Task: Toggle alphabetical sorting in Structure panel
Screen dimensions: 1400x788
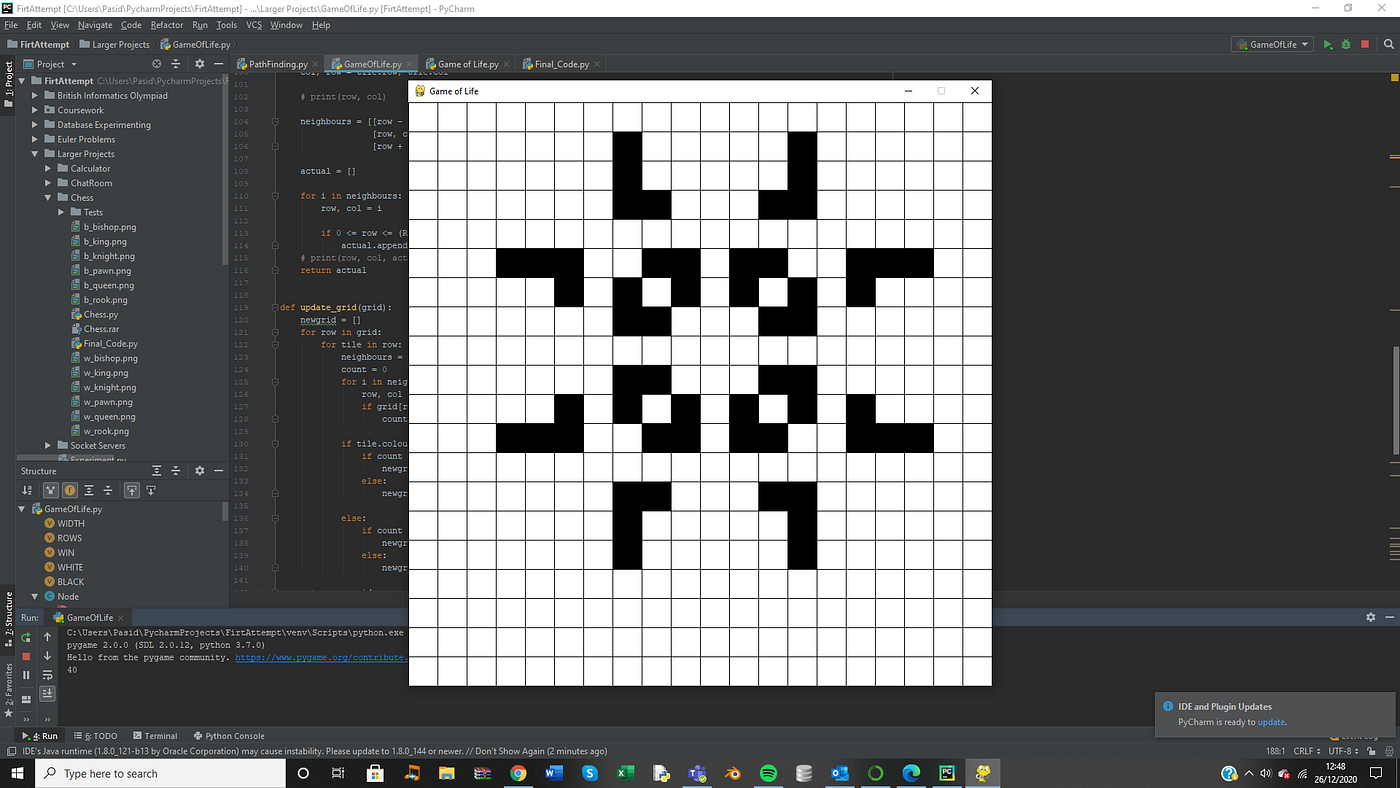Action: coord(27,490)
